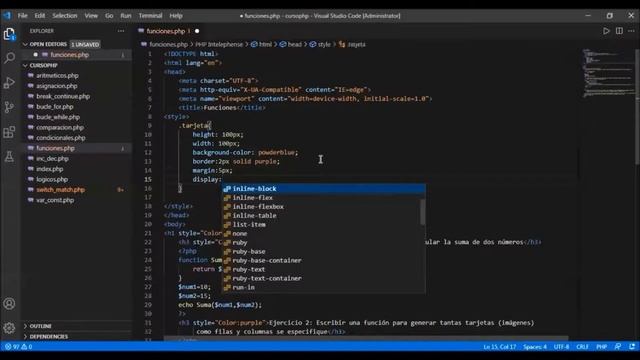Open Run and Debug view

pos(9,83)
